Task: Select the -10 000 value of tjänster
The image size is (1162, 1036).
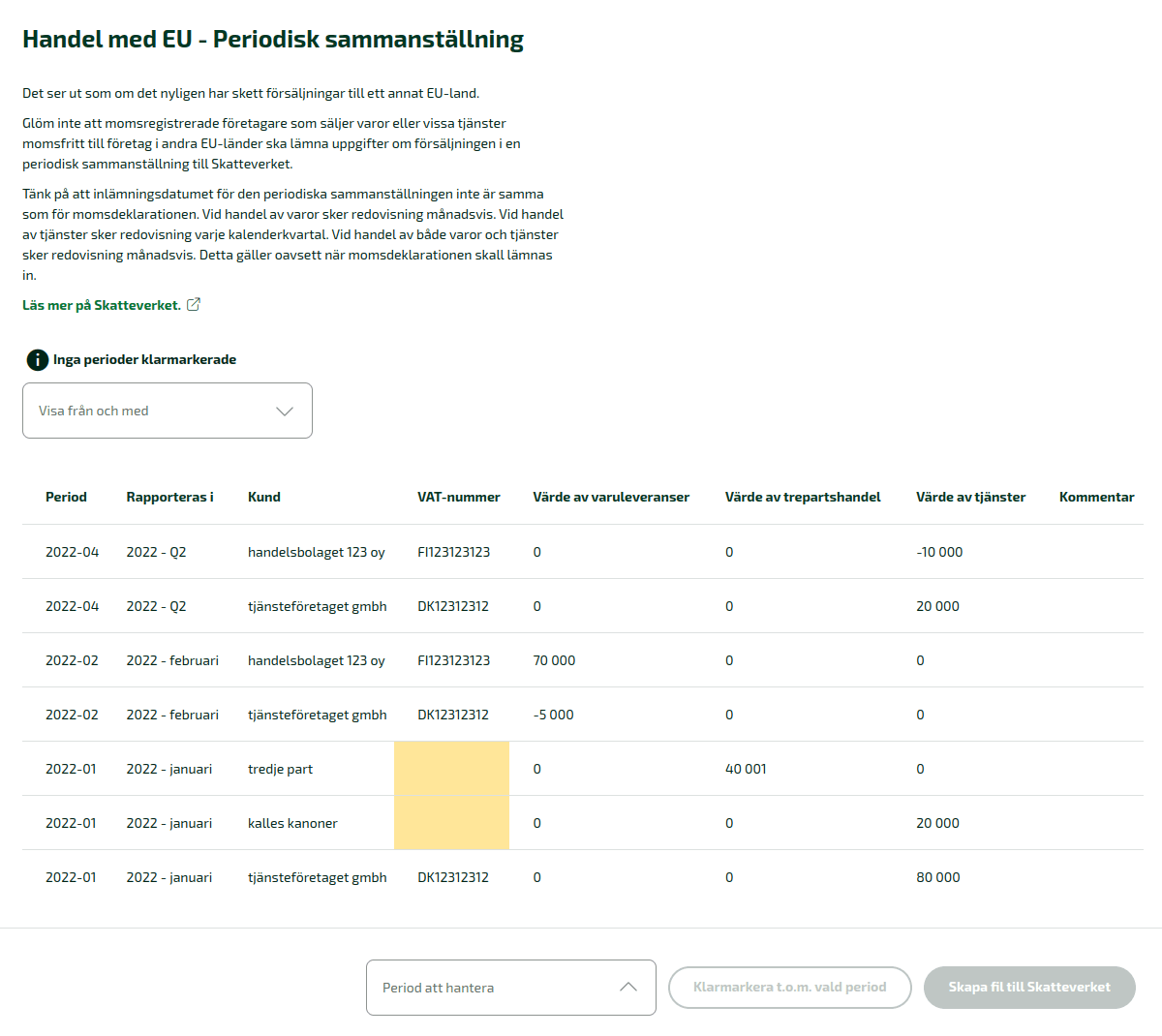Action: coord(939,552)
